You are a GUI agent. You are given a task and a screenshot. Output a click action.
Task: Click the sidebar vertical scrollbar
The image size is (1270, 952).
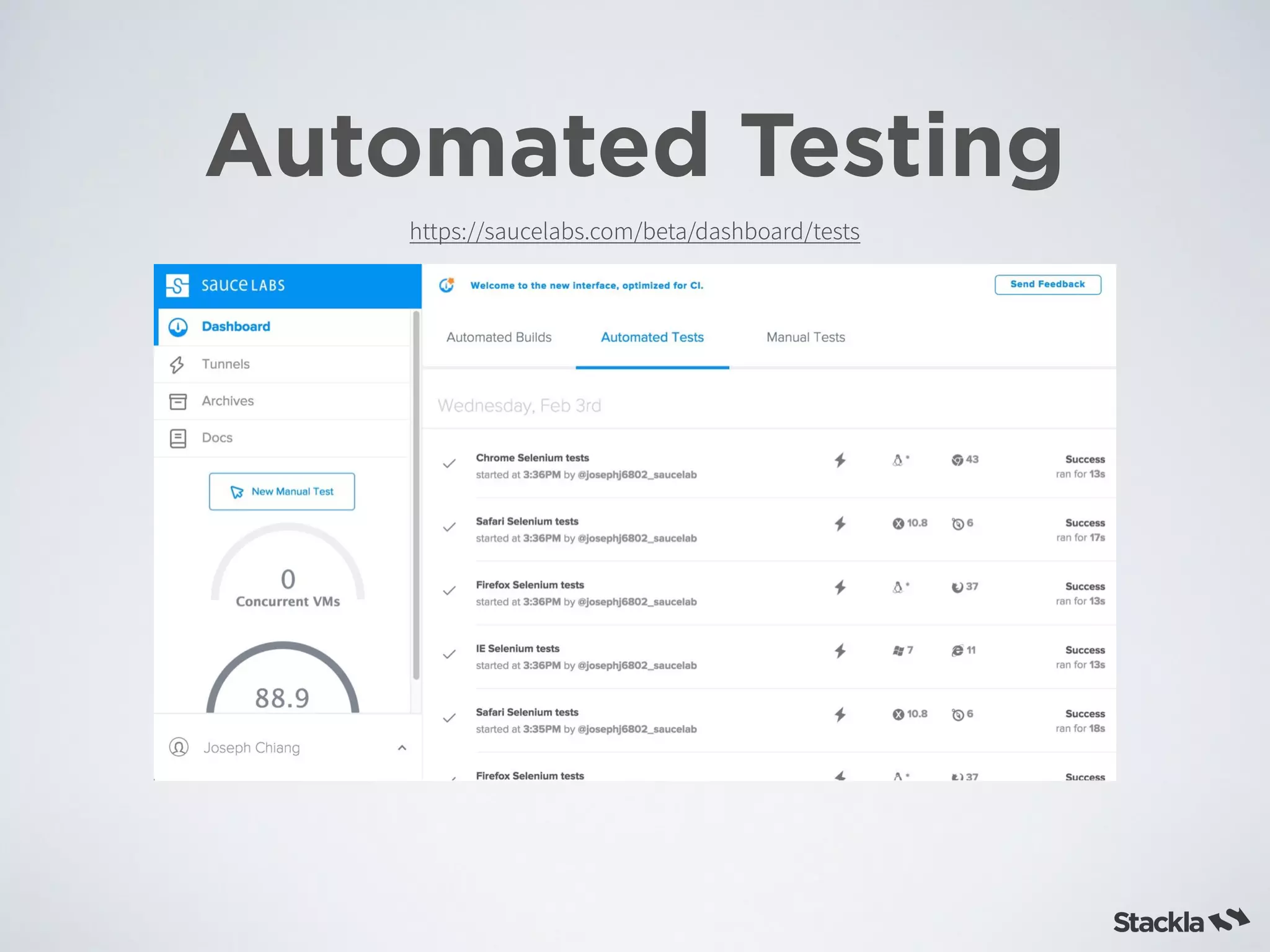(x=416, y=496)
